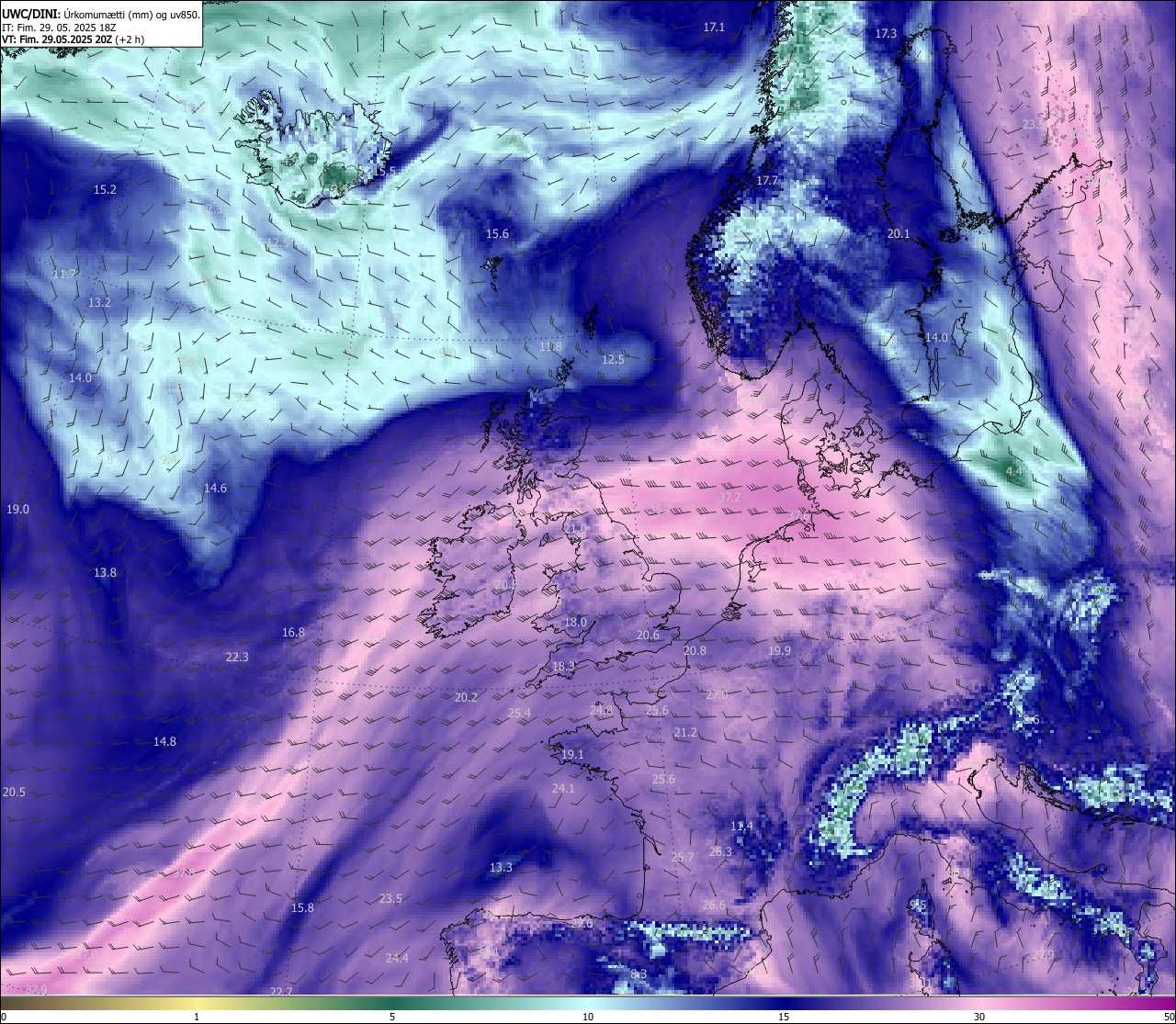The image size is (1176, 1024).
Task: Click the 24.1 value label
Action: [x=563, y=789]
